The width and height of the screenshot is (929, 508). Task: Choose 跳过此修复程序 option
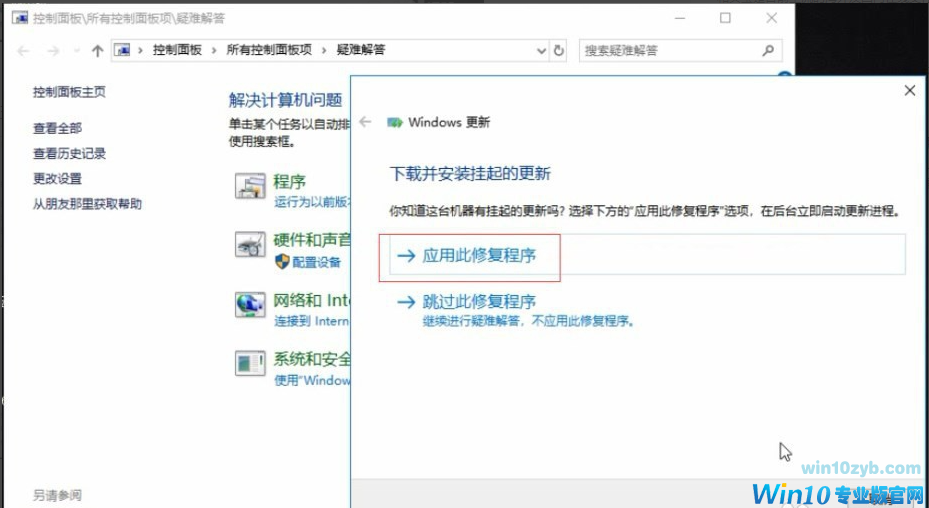(515, 310)
